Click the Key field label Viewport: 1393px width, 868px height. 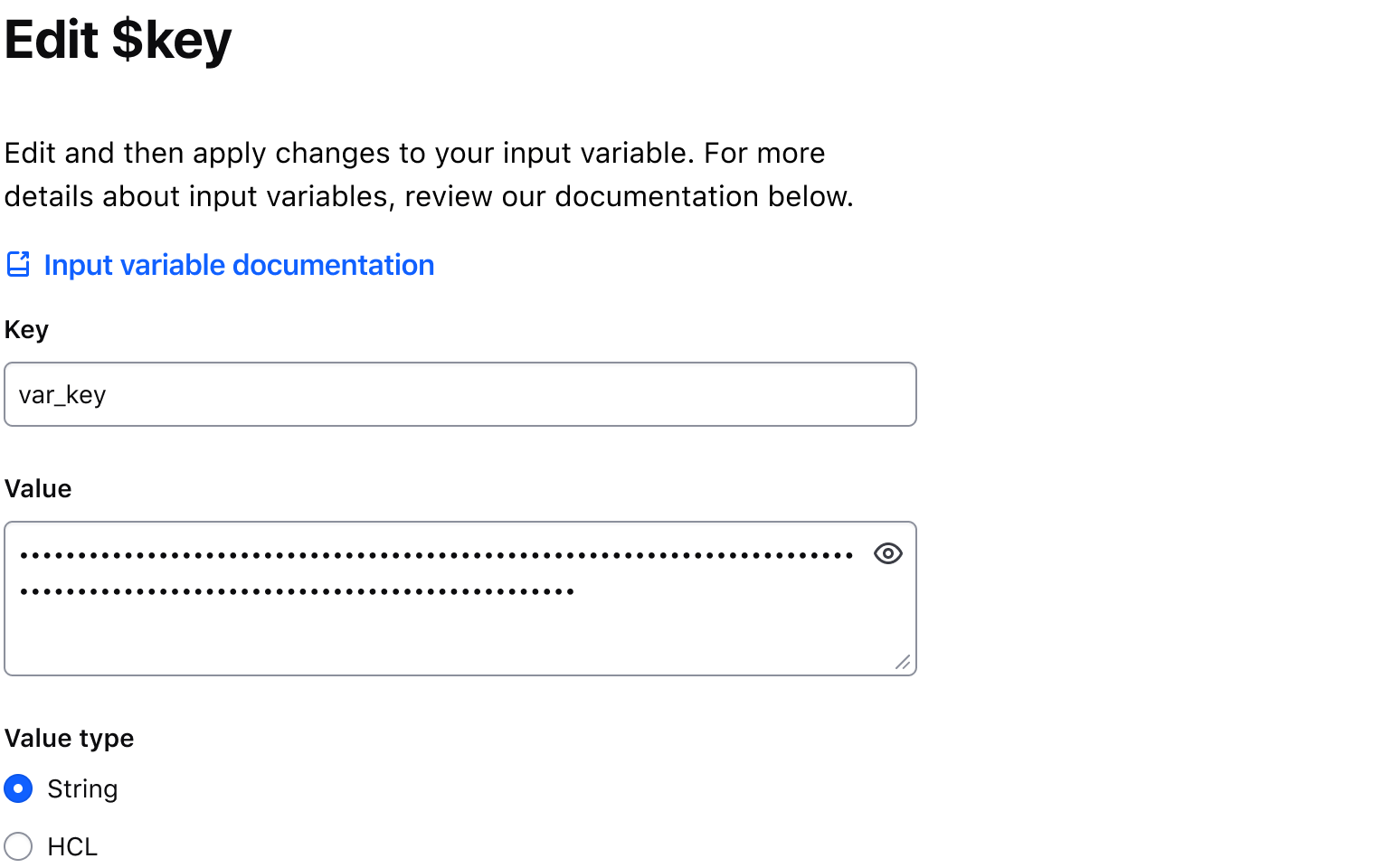click(x=26, y=329)
